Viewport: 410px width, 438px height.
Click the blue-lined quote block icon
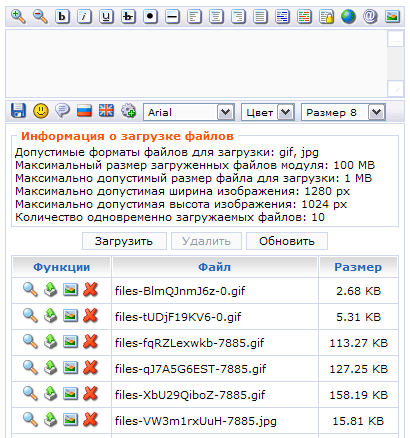[x=282, y=16]
